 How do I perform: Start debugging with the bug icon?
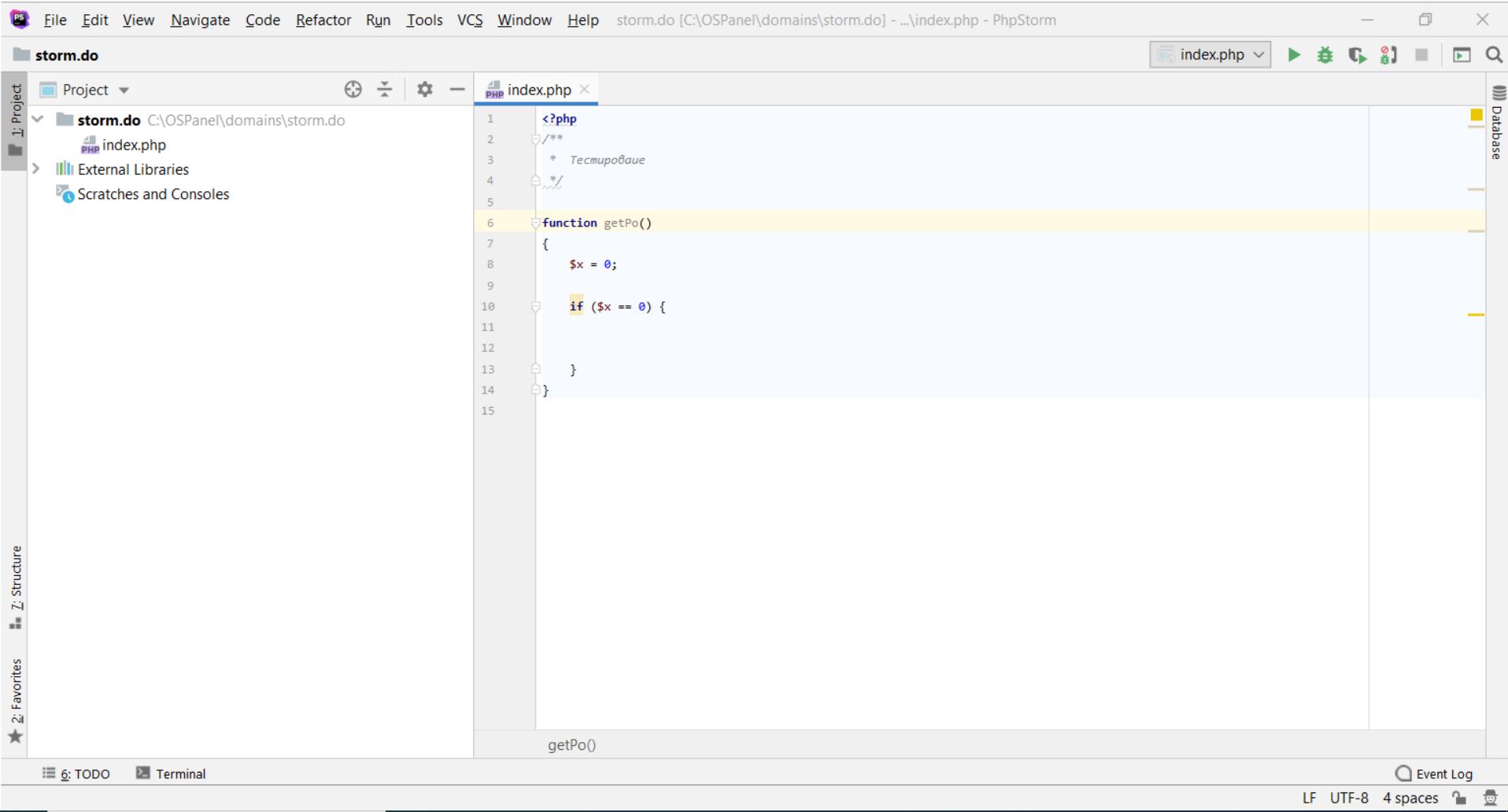coord(1325,55)
